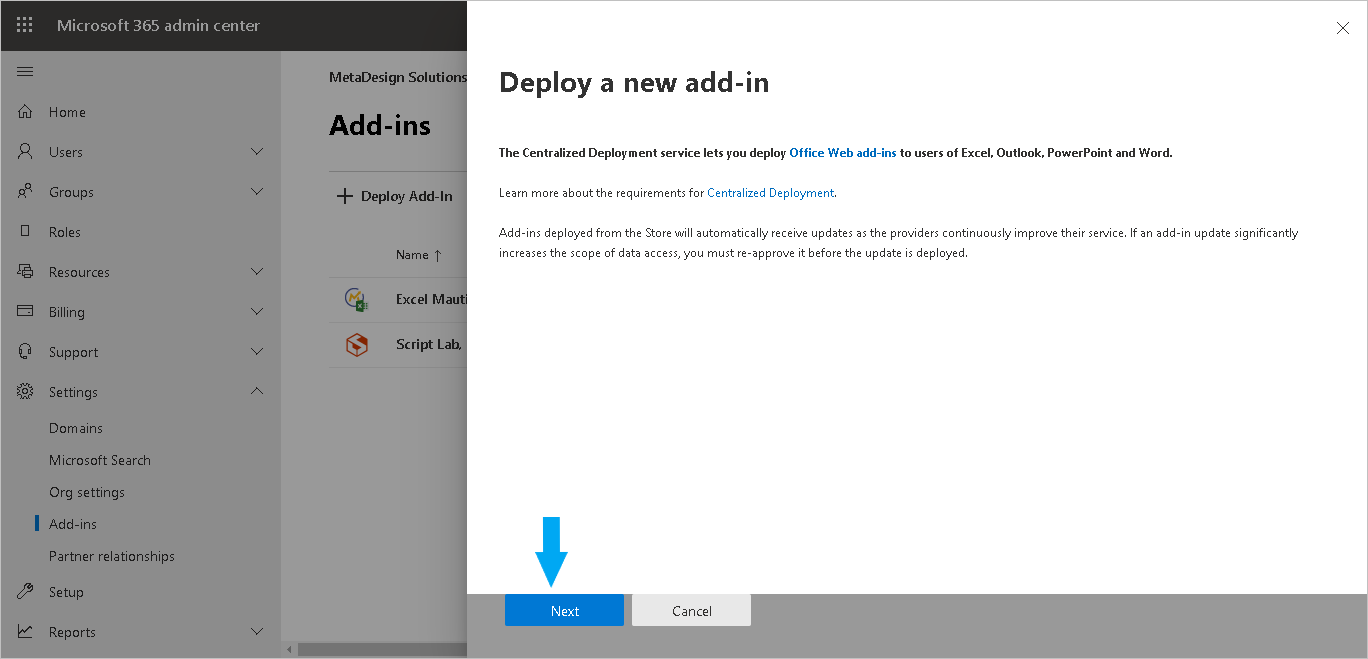Viewport: 1368px width, 659px height.
Task: Click the Next button
Action: (564, 611)
